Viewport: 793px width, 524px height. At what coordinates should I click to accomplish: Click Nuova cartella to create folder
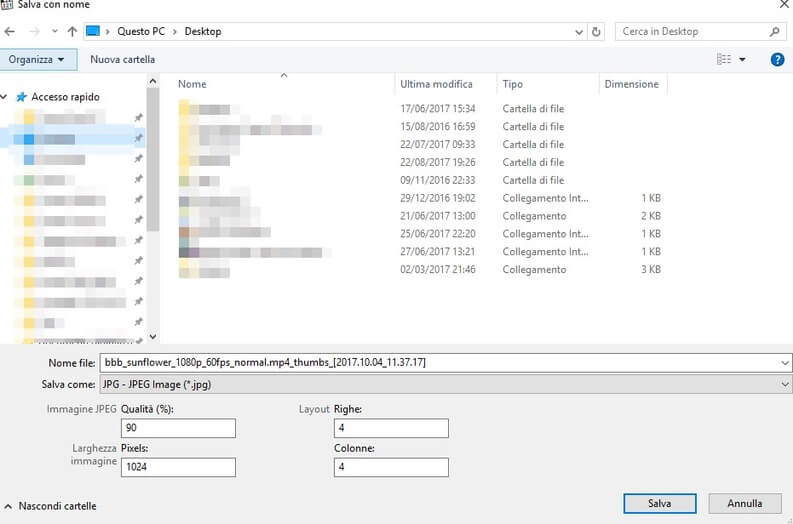(122, 60)
